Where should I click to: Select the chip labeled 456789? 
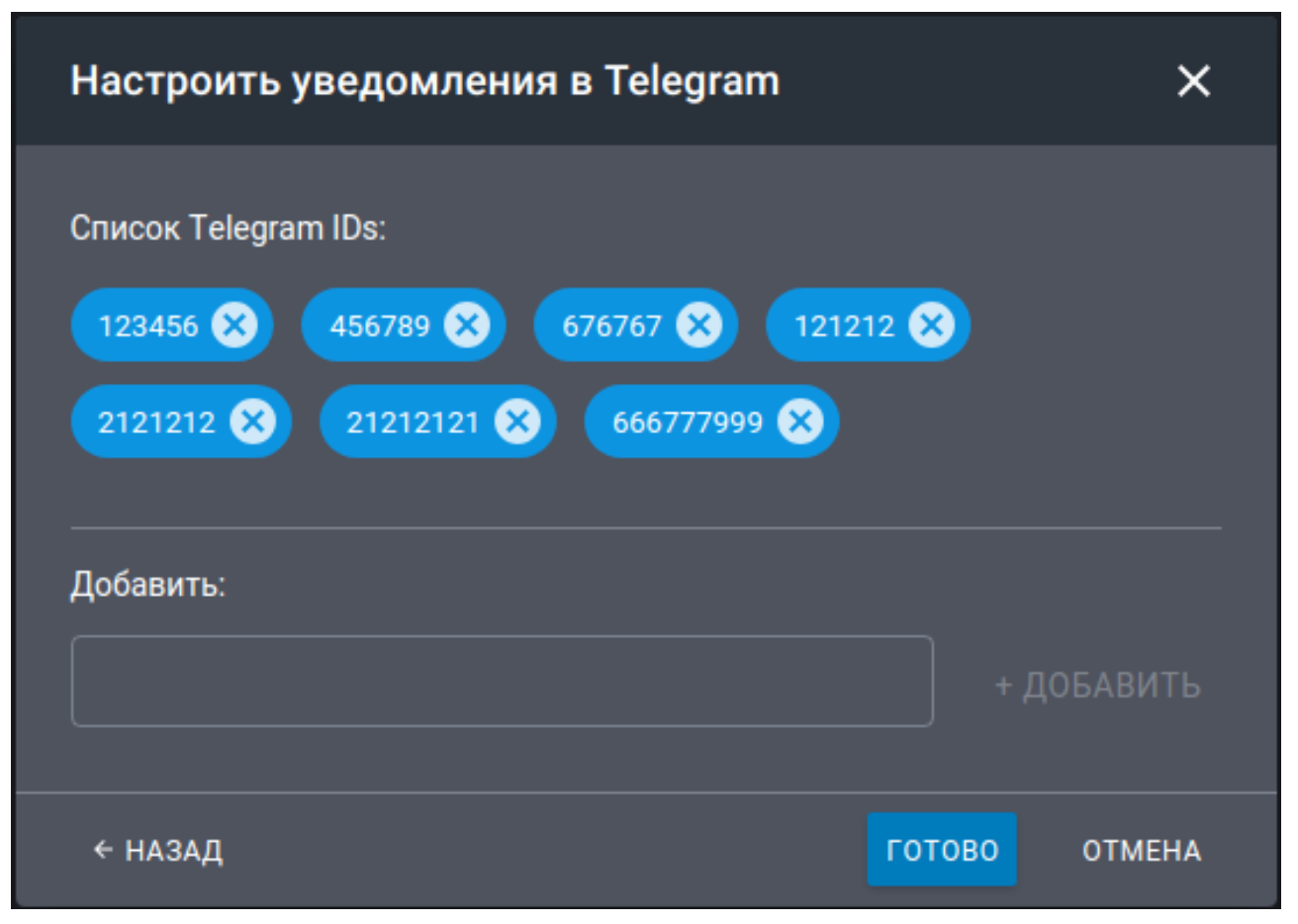(380, 325)
